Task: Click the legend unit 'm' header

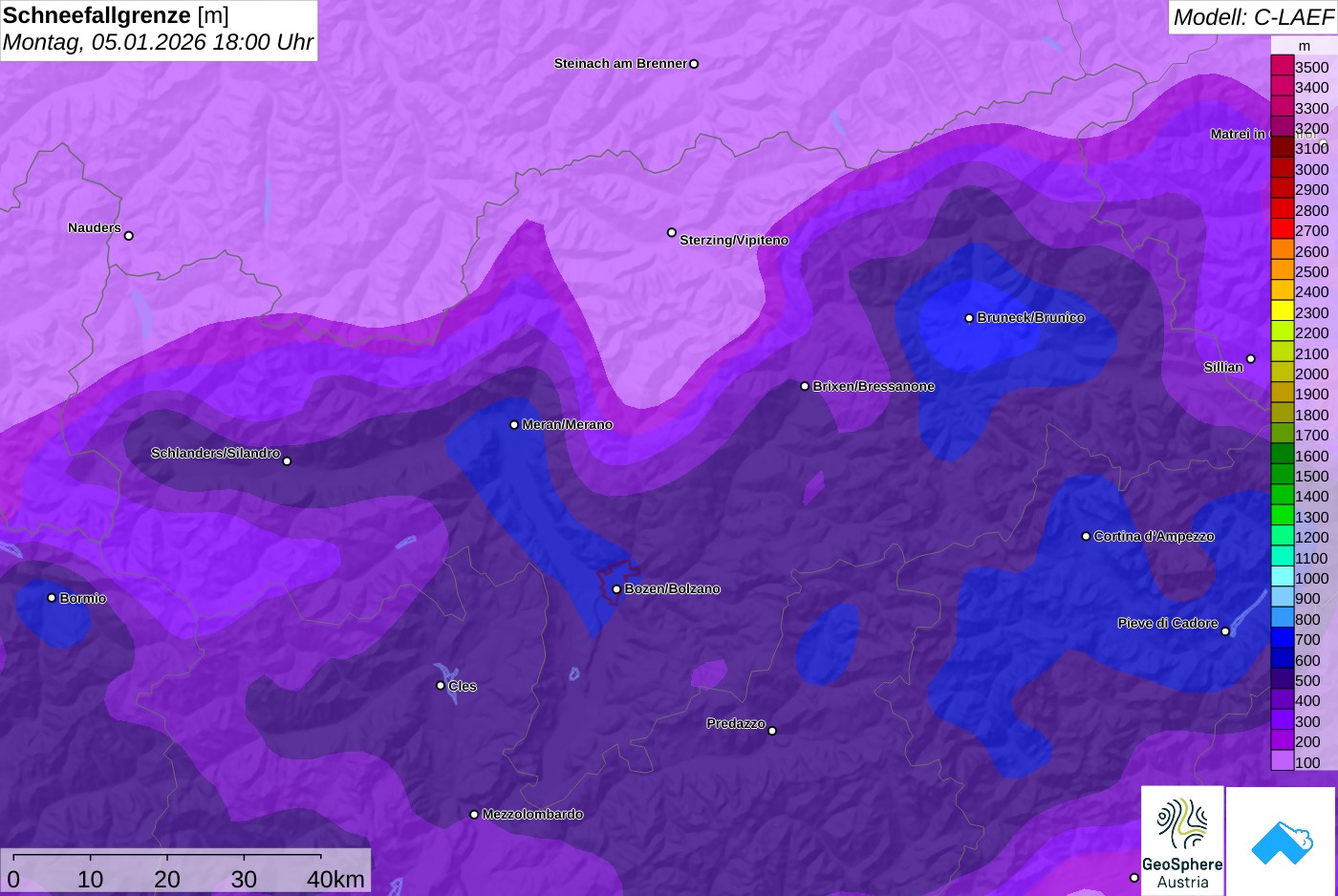Action: pos(1305,46)
